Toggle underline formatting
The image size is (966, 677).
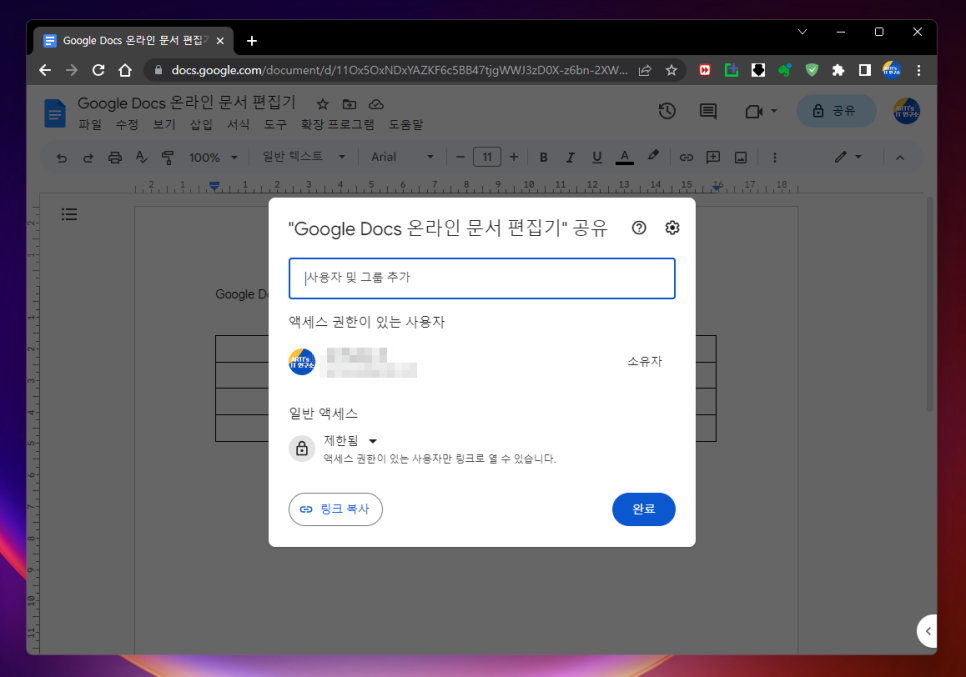596,158
